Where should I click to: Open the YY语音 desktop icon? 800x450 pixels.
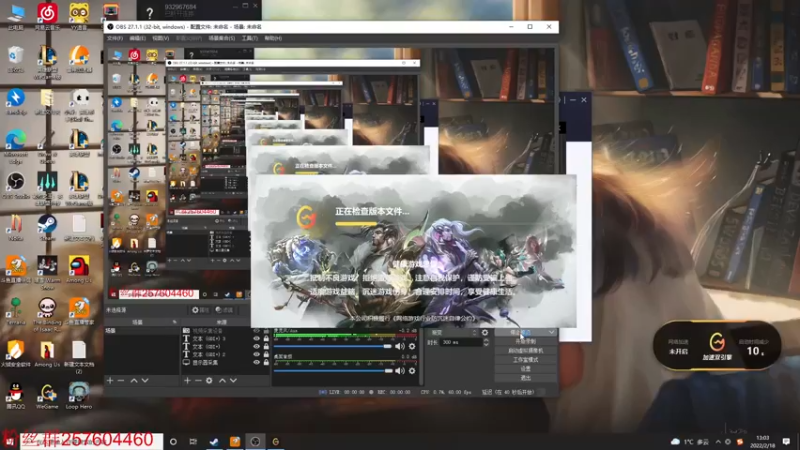(x=79, y=16)
